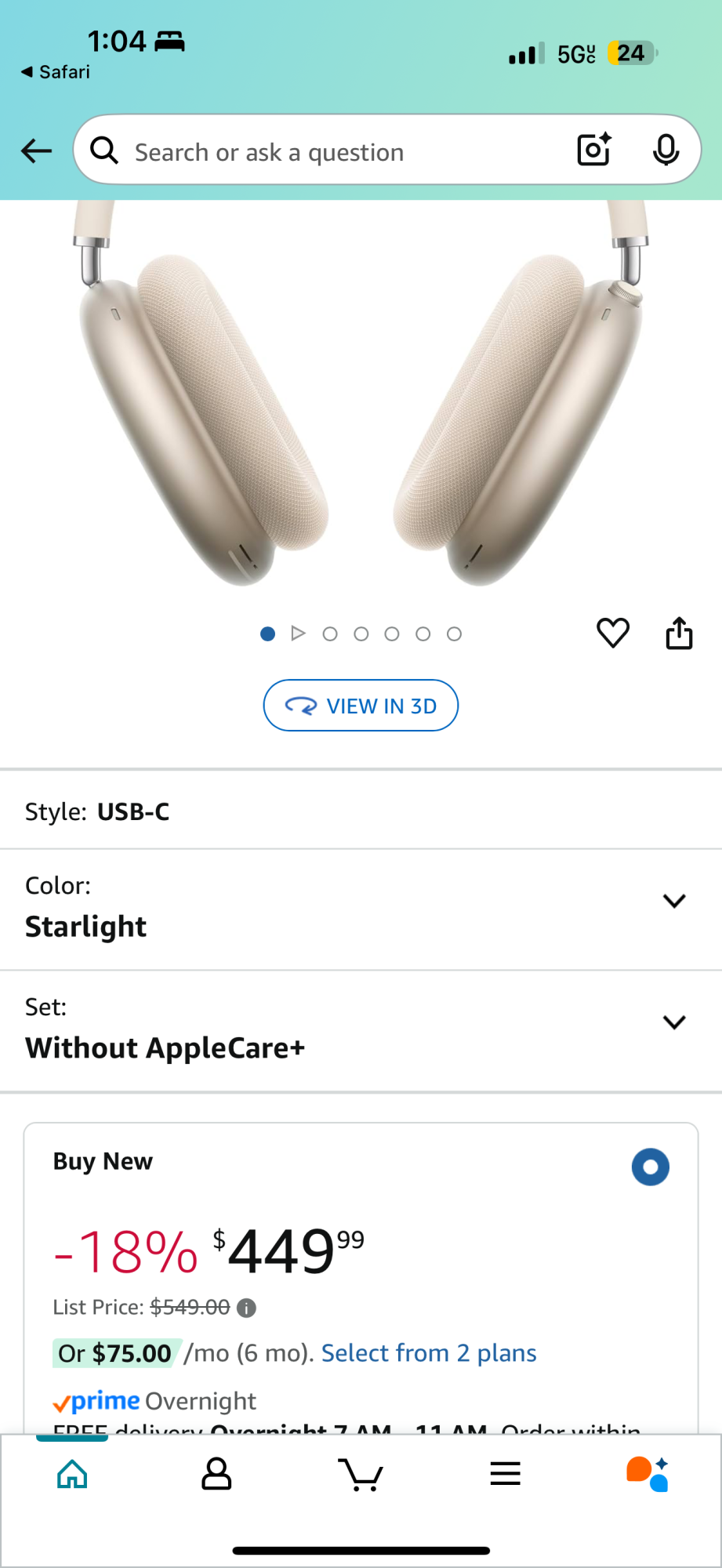Open the Rufus AI assistant icon

click(648, 1475)
